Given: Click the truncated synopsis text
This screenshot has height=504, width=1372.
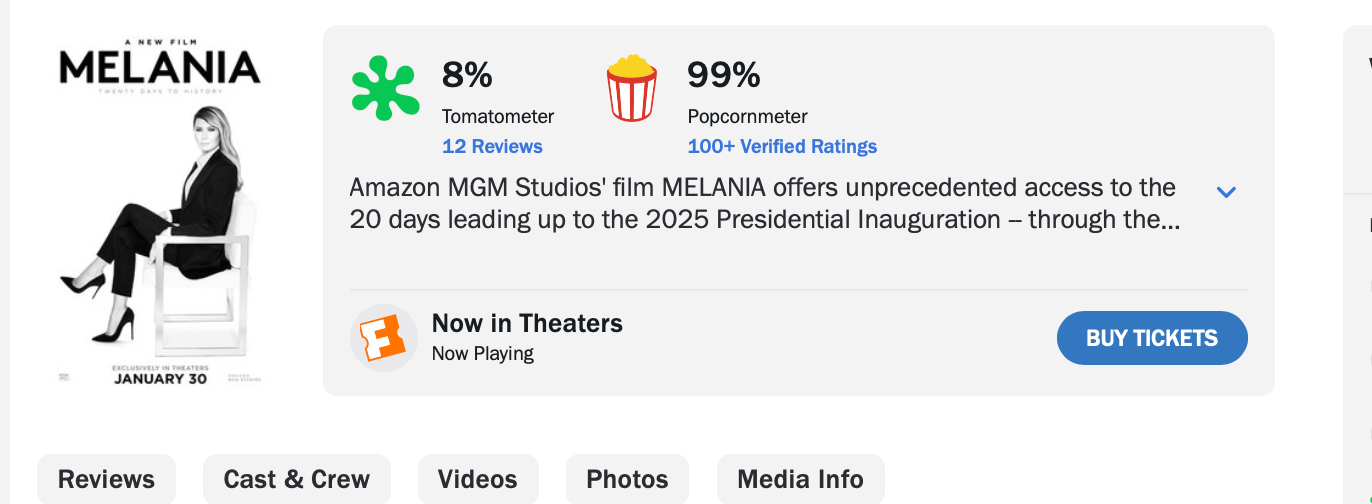Looking at the screenshot, I should pyautogui.click(x=764, y=204).
